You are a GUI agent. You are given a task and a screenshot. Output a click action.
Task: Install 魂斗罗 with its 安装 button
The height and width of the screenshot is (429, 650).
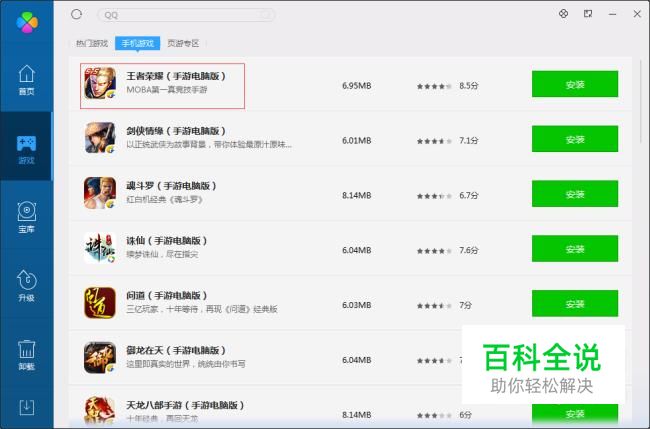[x=575, y=194]
